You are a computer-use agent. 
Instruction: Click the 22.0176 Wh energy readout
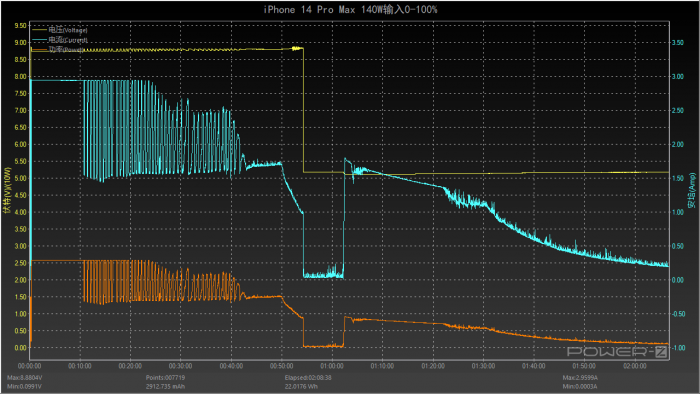click(301, 386)
